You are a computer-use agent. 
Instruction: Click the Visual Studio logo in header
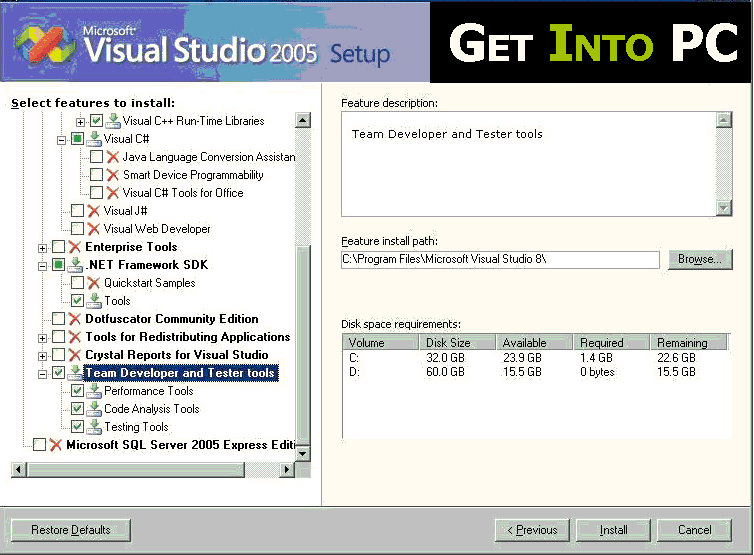point(44,44)
